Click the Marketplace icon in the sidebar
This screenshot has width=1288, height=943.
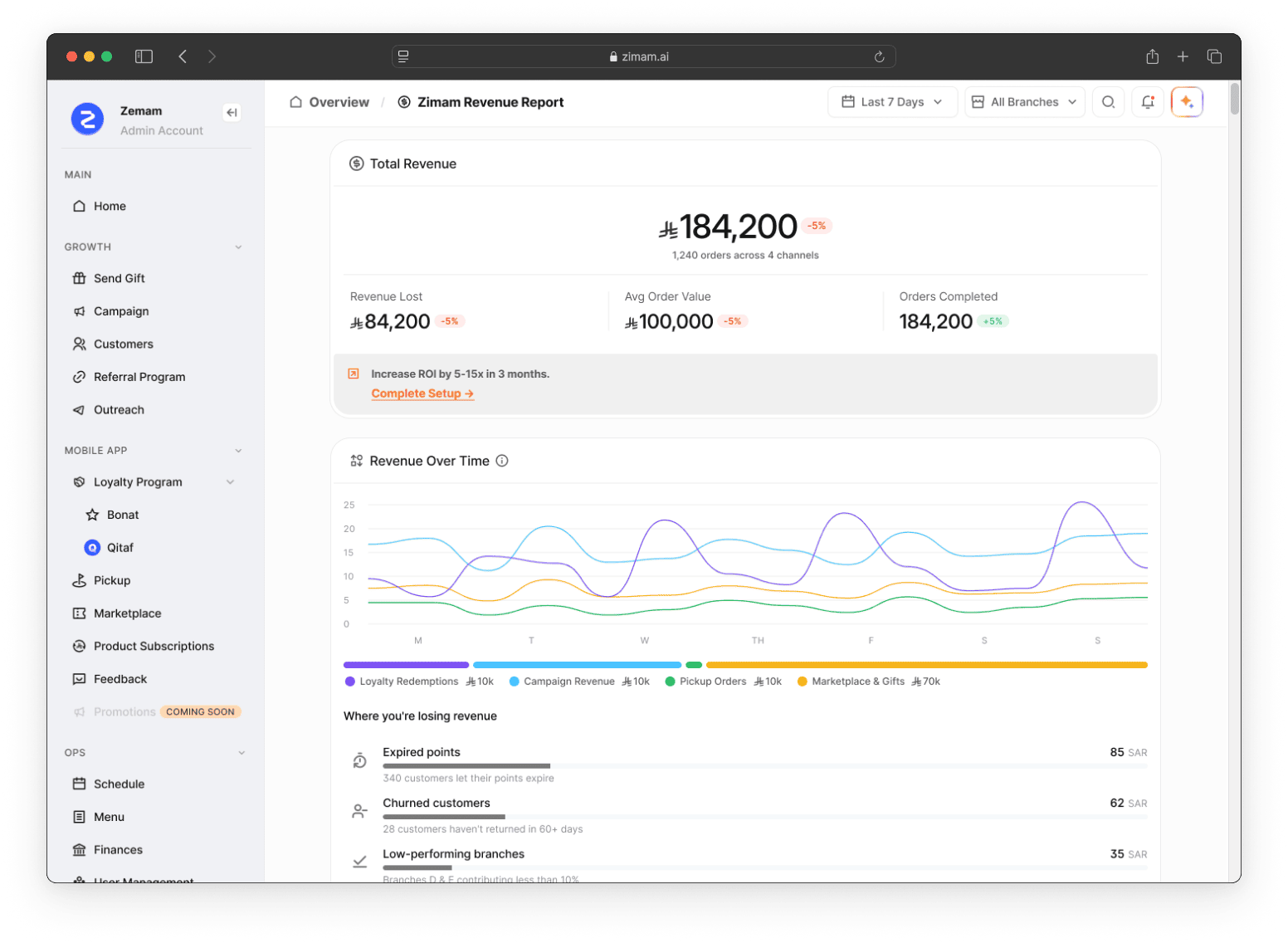coord(80,613)
